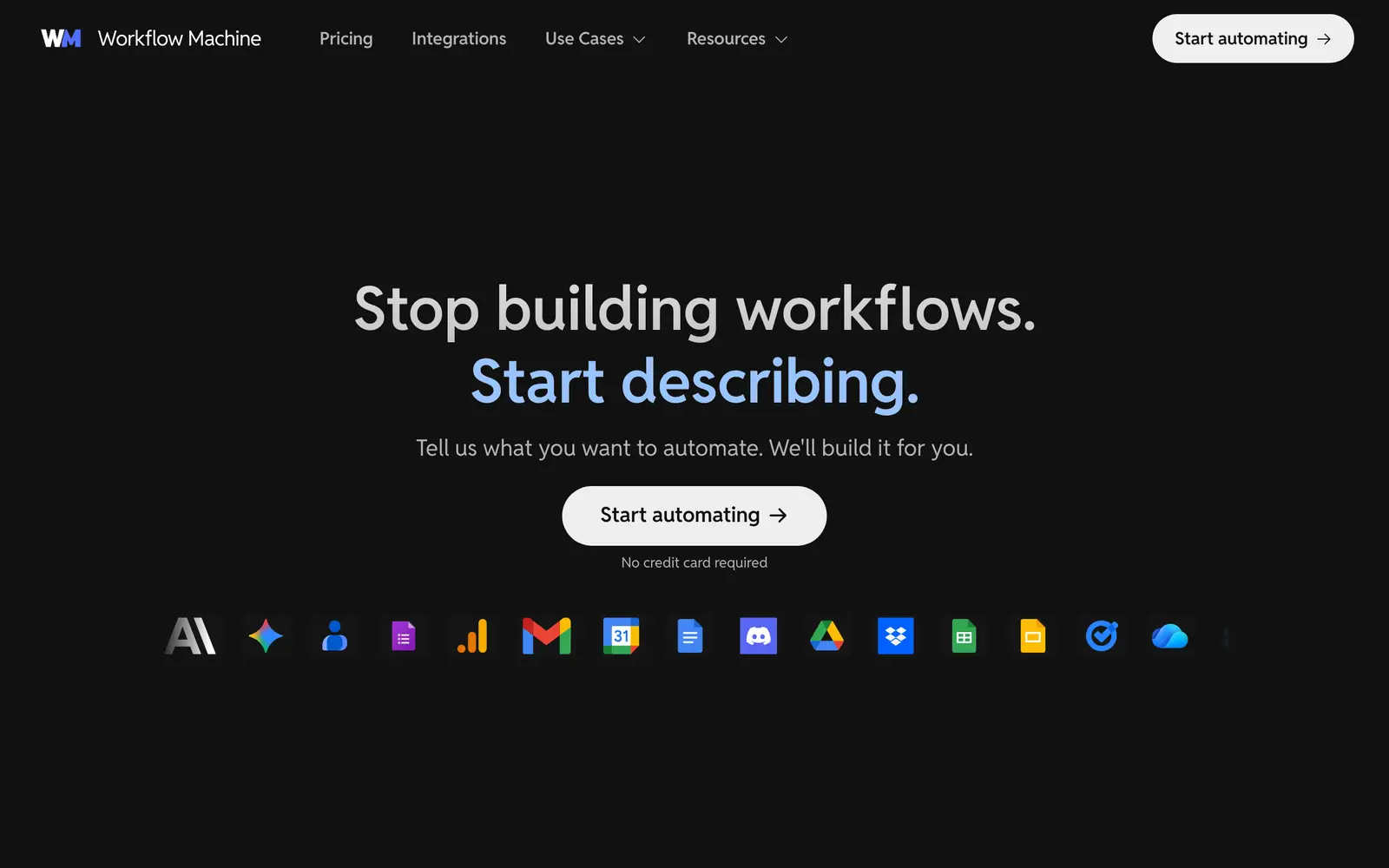Click the Google Gemini sparkle icon
The width and height of the screenshot is (1389, 868).
[266, 636]
